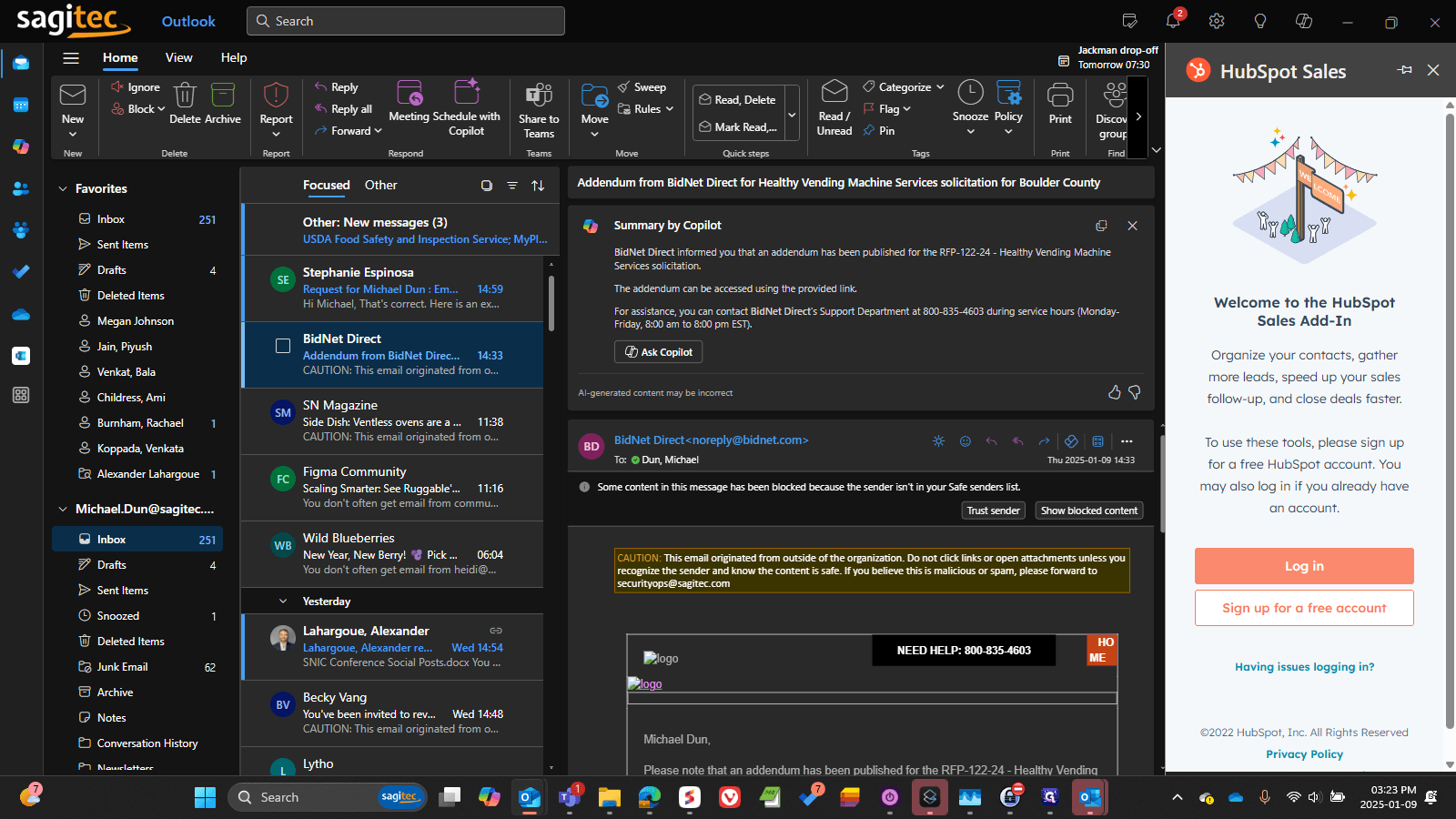
Task: Open the People app in left rail
Action: click(x=21, y=188)
